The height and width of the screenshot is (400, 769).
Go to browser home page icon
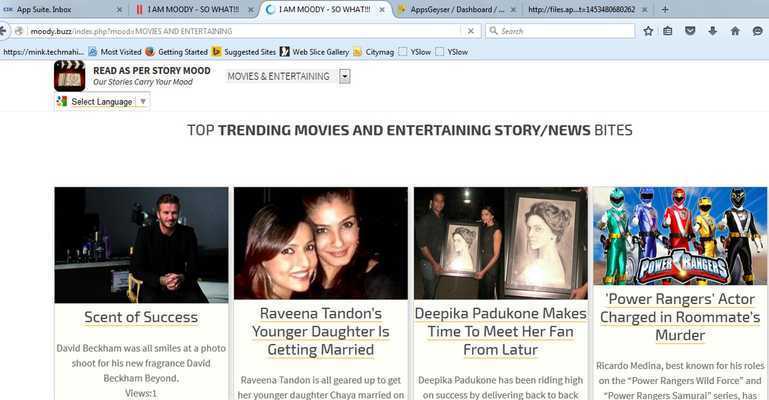click(735, 31)
